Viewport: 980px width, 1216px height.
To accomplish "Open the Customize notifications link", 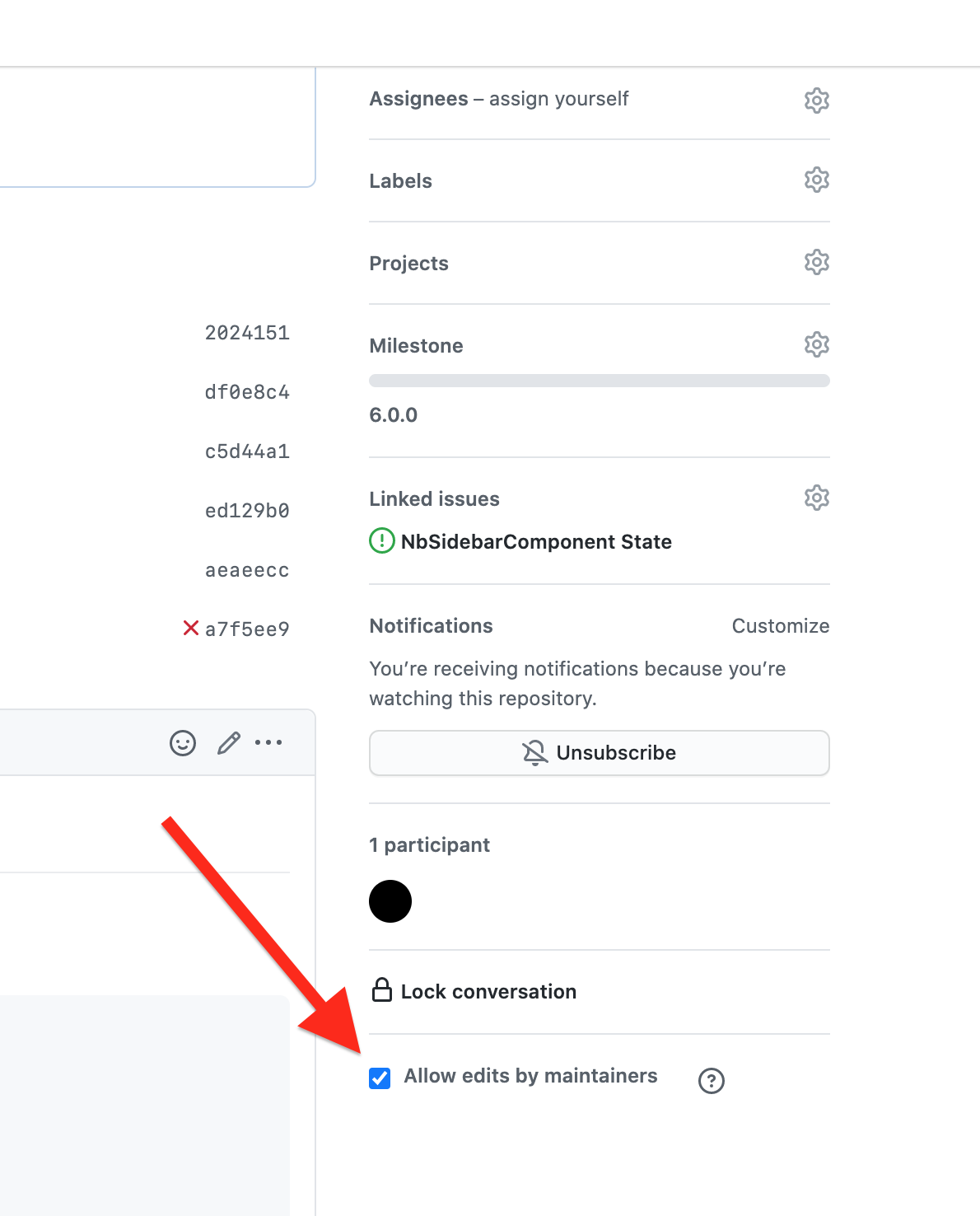I will (781, 626).
